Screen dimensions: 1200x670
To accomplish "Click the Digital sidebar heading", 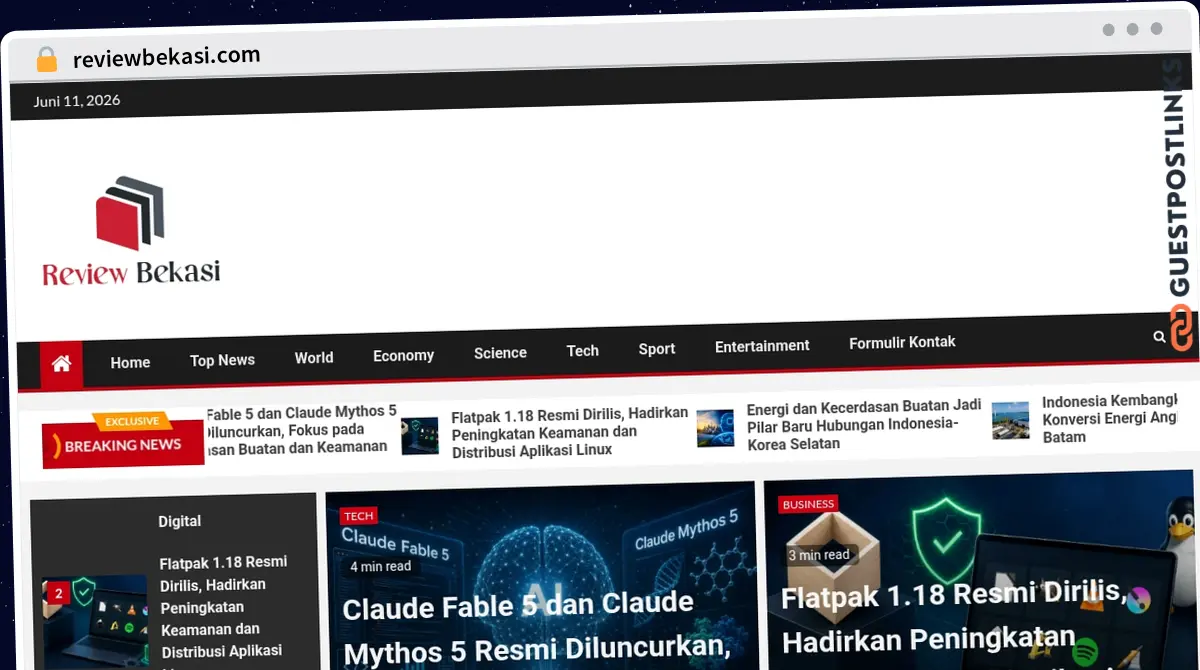I will pos(179,521).
